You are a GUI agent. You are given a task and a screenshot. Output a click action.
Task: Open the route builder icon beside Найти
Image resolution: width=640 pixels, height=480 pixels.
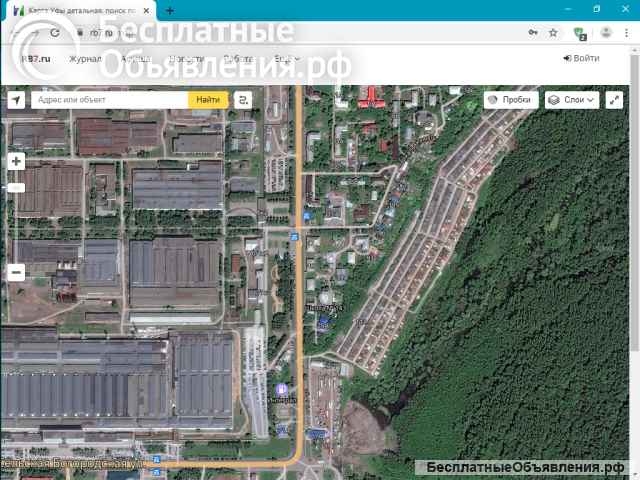tap(242, 100)
